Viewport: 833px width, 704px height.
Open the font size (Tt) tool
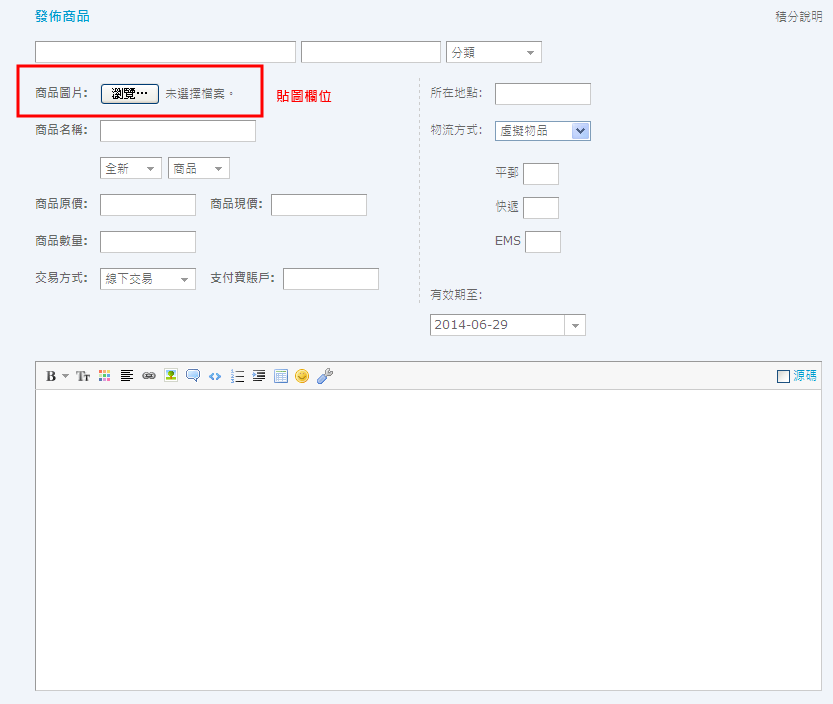83,376
